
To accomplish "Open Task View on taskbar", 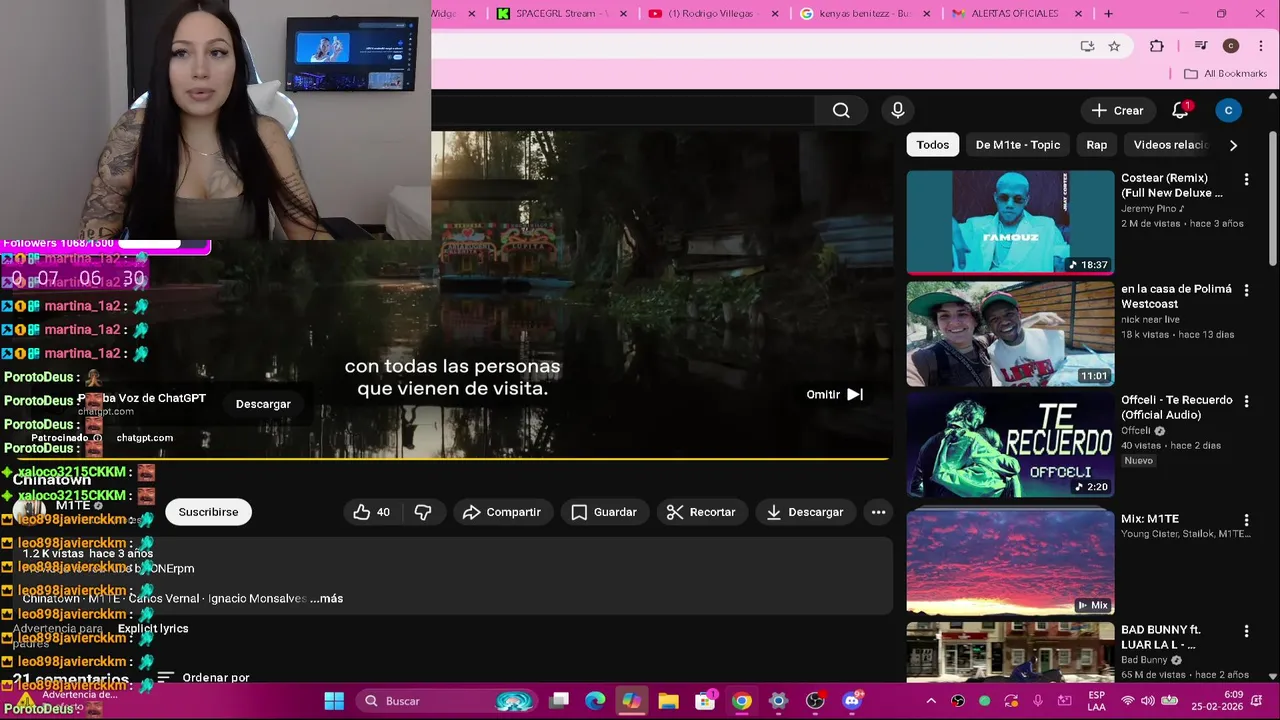I will (559, 701).
